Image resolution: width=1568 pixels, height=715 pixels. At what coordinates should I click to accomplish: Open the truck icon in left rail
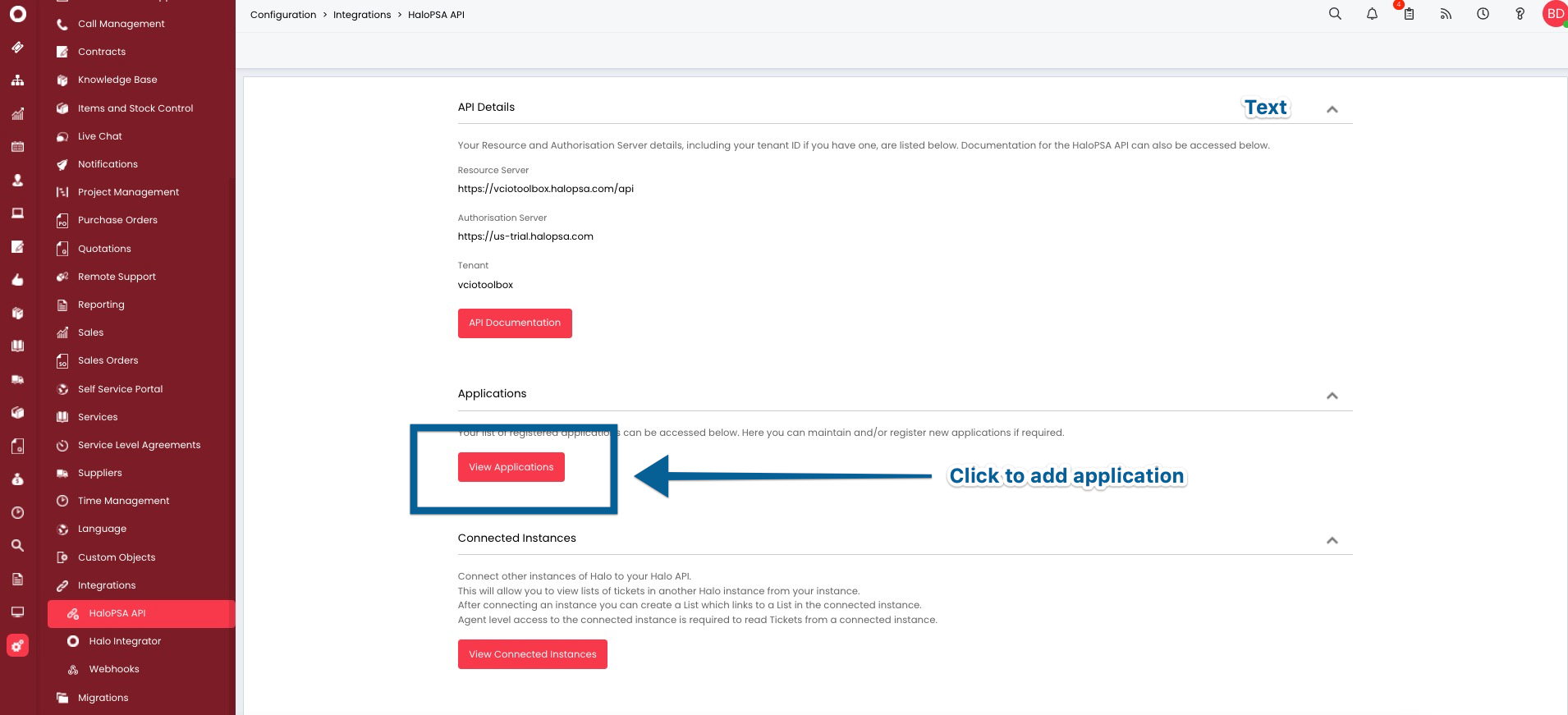[x=17, y=379]
